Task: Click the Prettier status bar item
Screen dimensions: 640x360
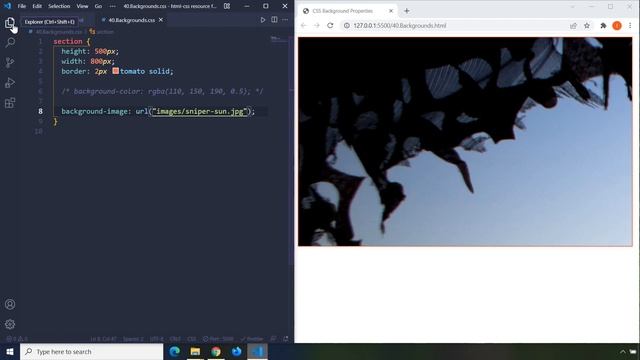Action: click(252, 339)
